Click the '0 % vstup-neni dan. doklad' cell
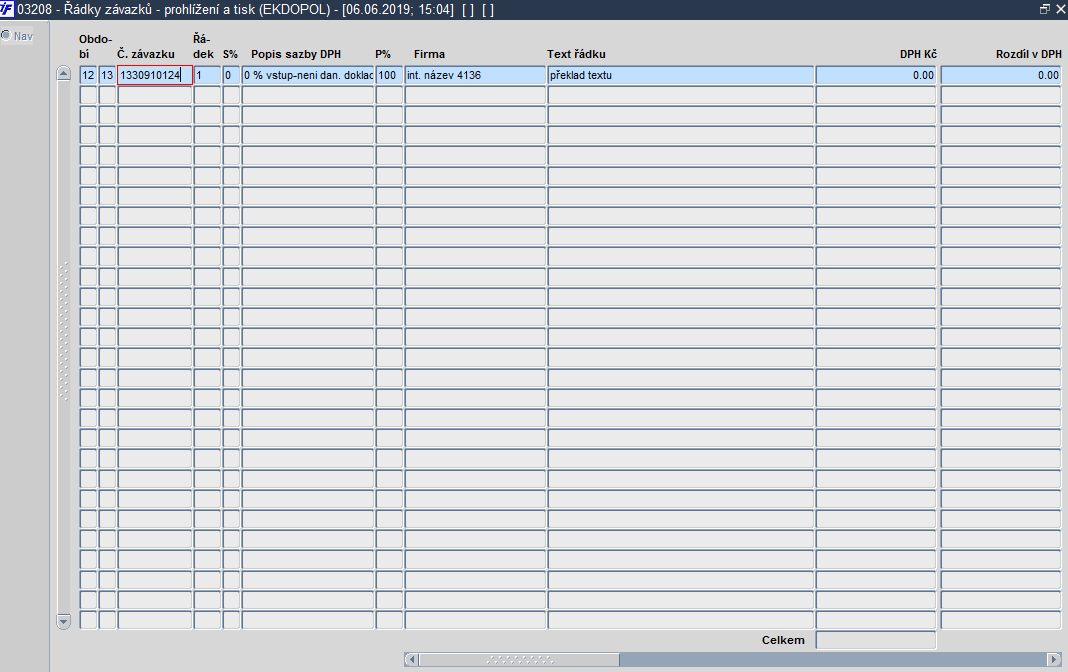1068x672 pixels. click(308, 75)
